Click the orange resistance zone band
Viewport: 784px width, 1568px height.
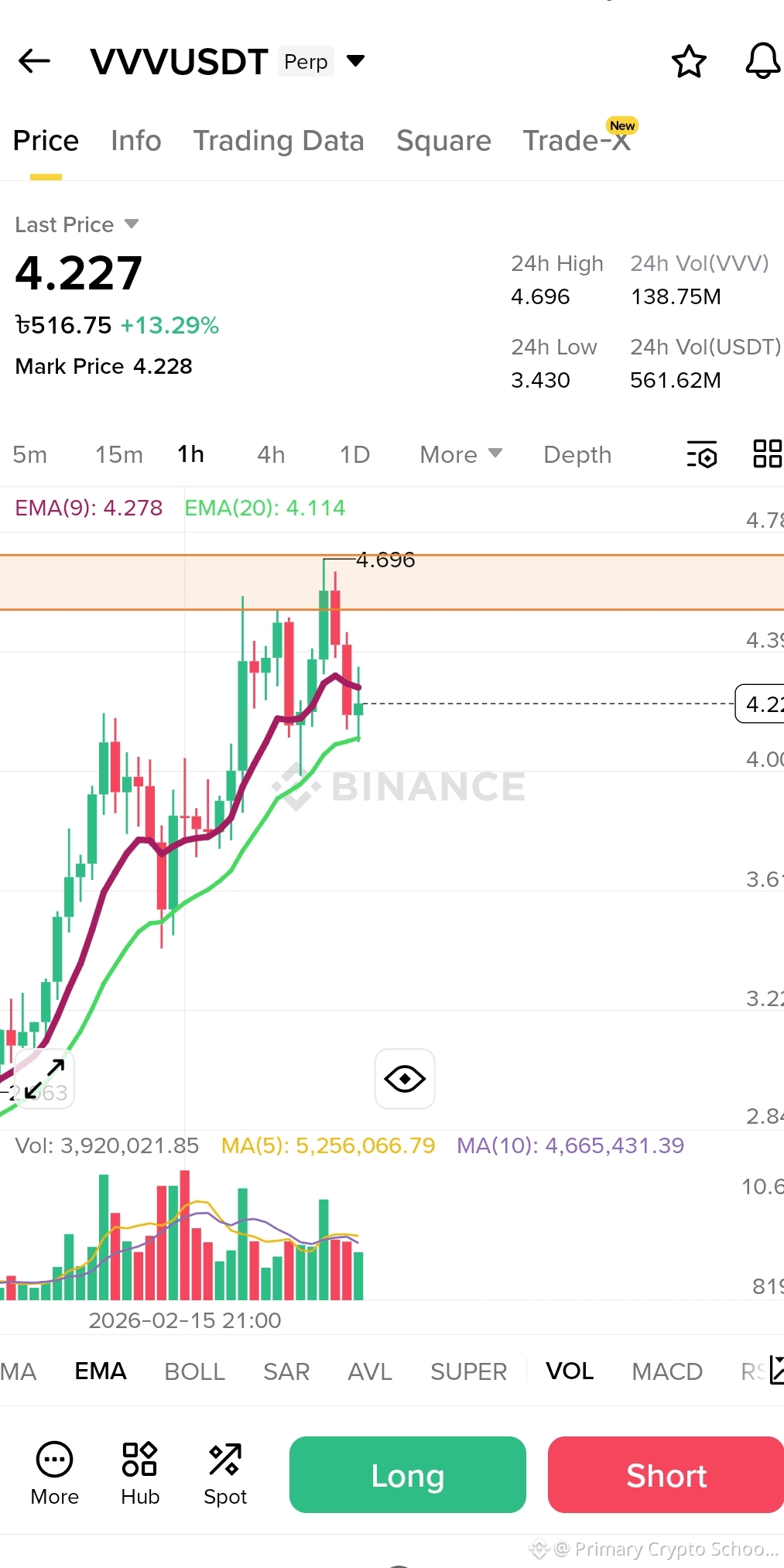[392, 583]
